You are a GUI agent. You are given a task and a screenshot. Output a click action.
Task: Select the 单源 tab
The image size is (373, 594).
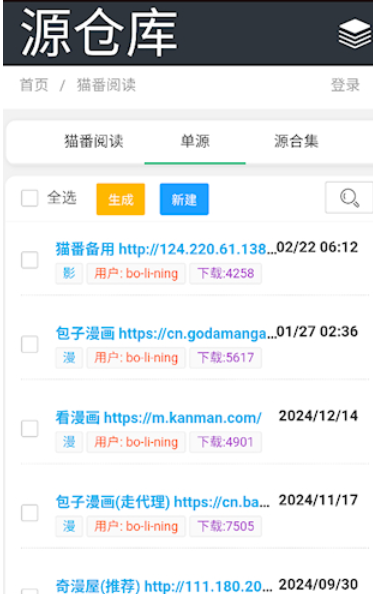pos(195,142)
